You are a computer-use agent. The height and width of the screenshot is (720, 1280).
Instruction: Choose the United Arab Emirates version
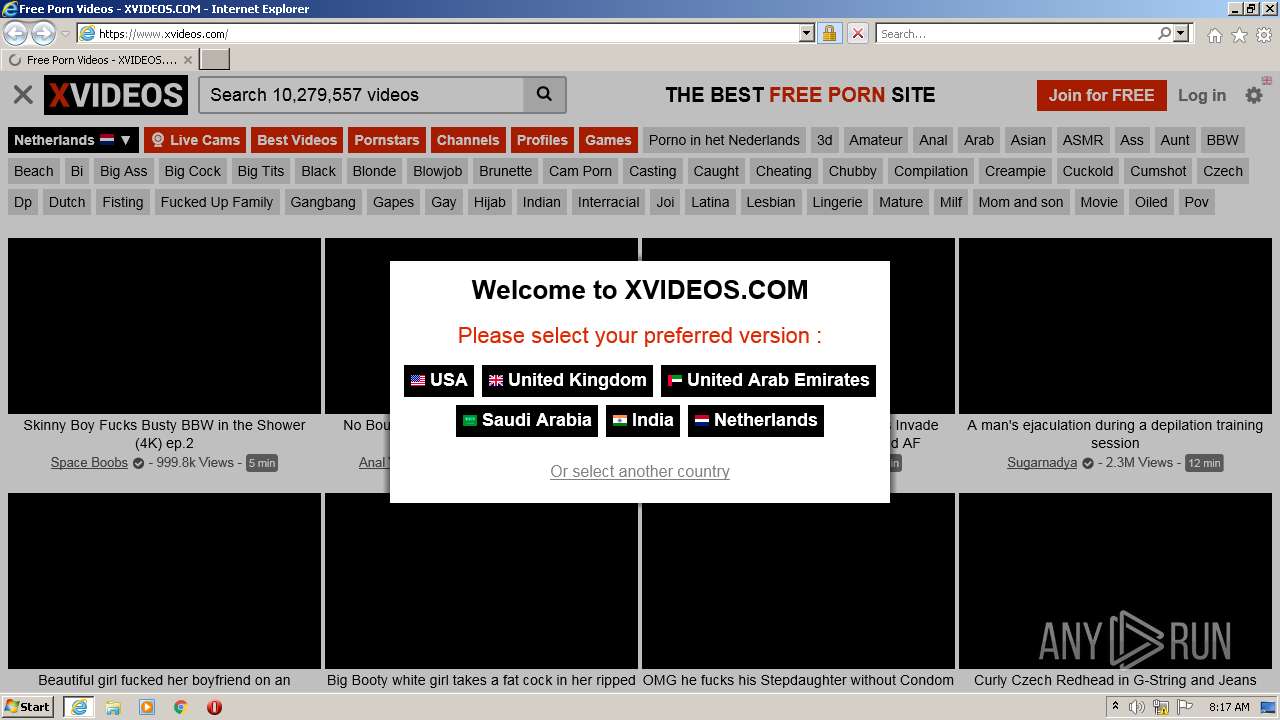(x=768, y=380)
